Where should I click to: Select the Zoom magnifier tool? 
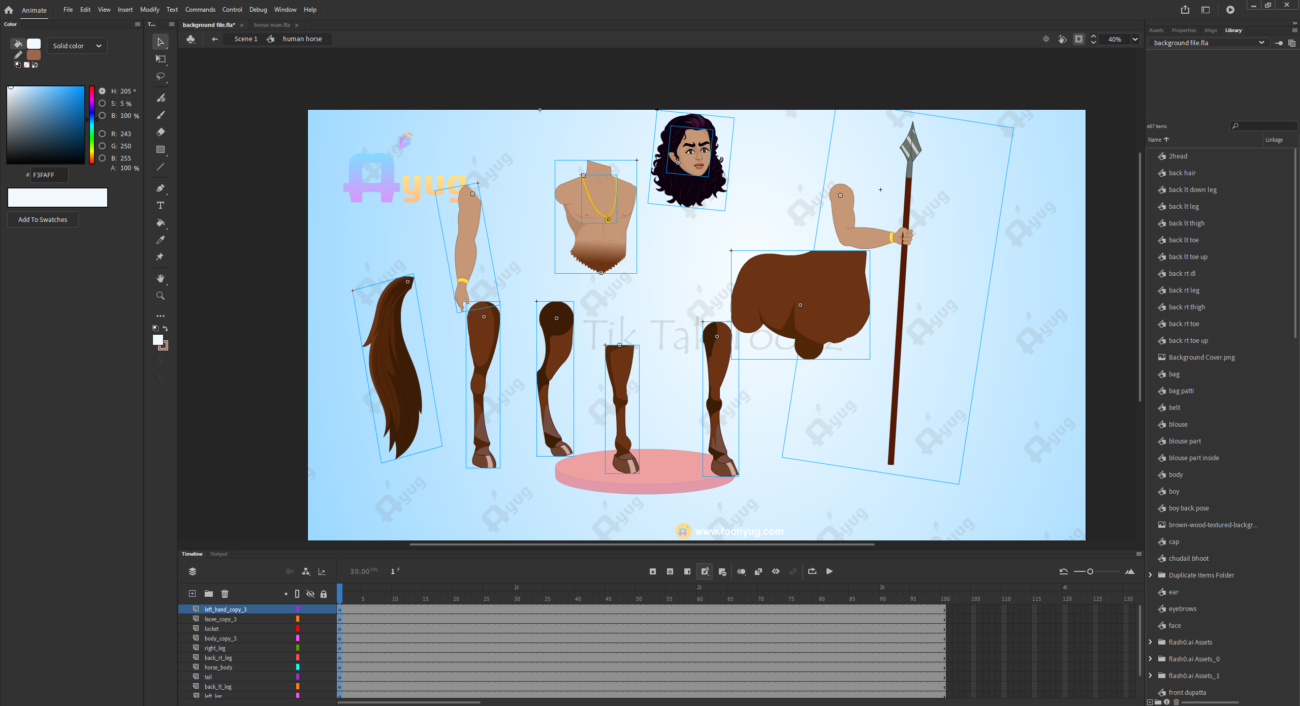tap(161, 296)
